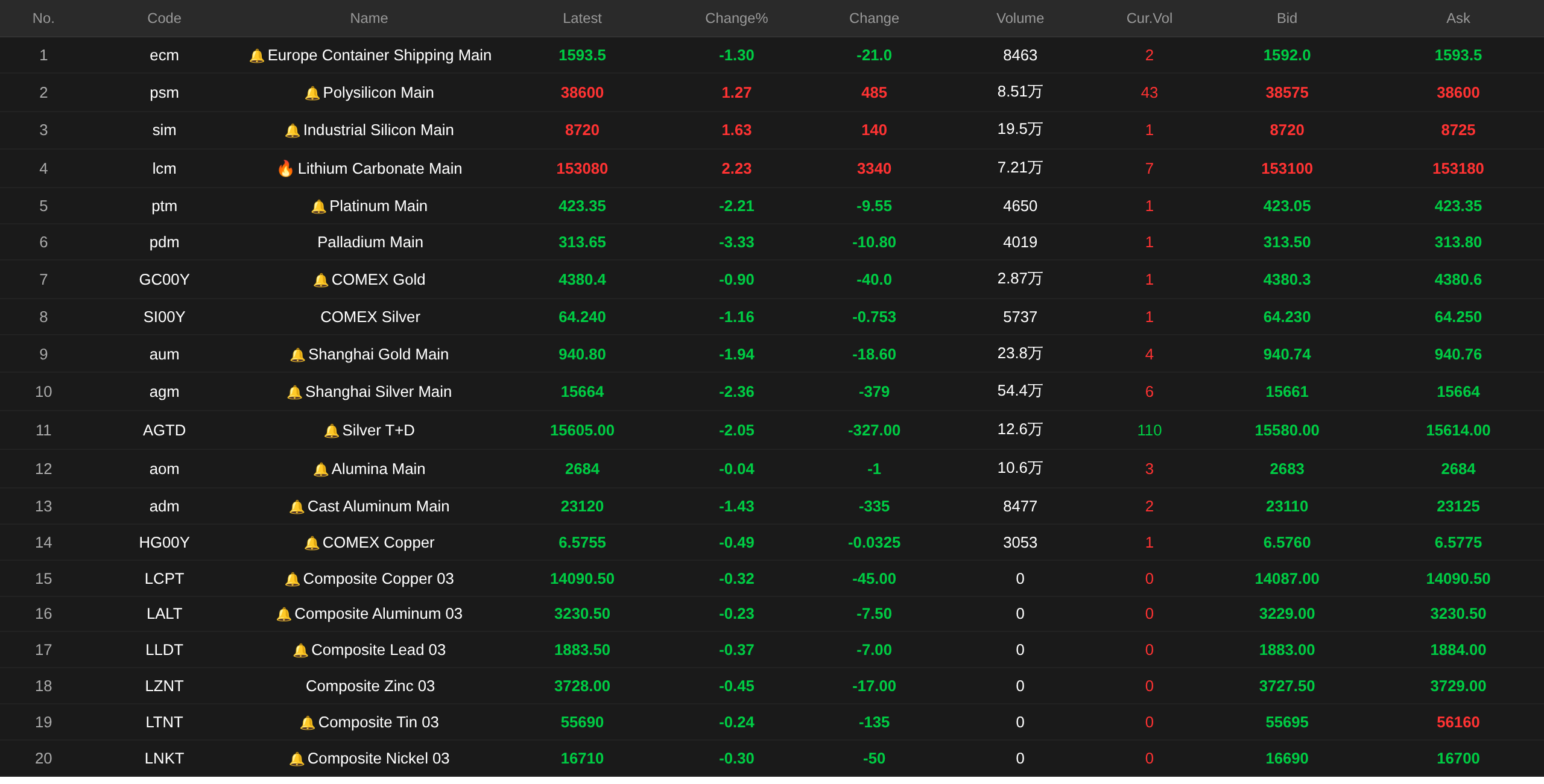1544x784 pixels.
Task: Click the bell icon beside Alumina Main
Action: click(x=321, y=469)
